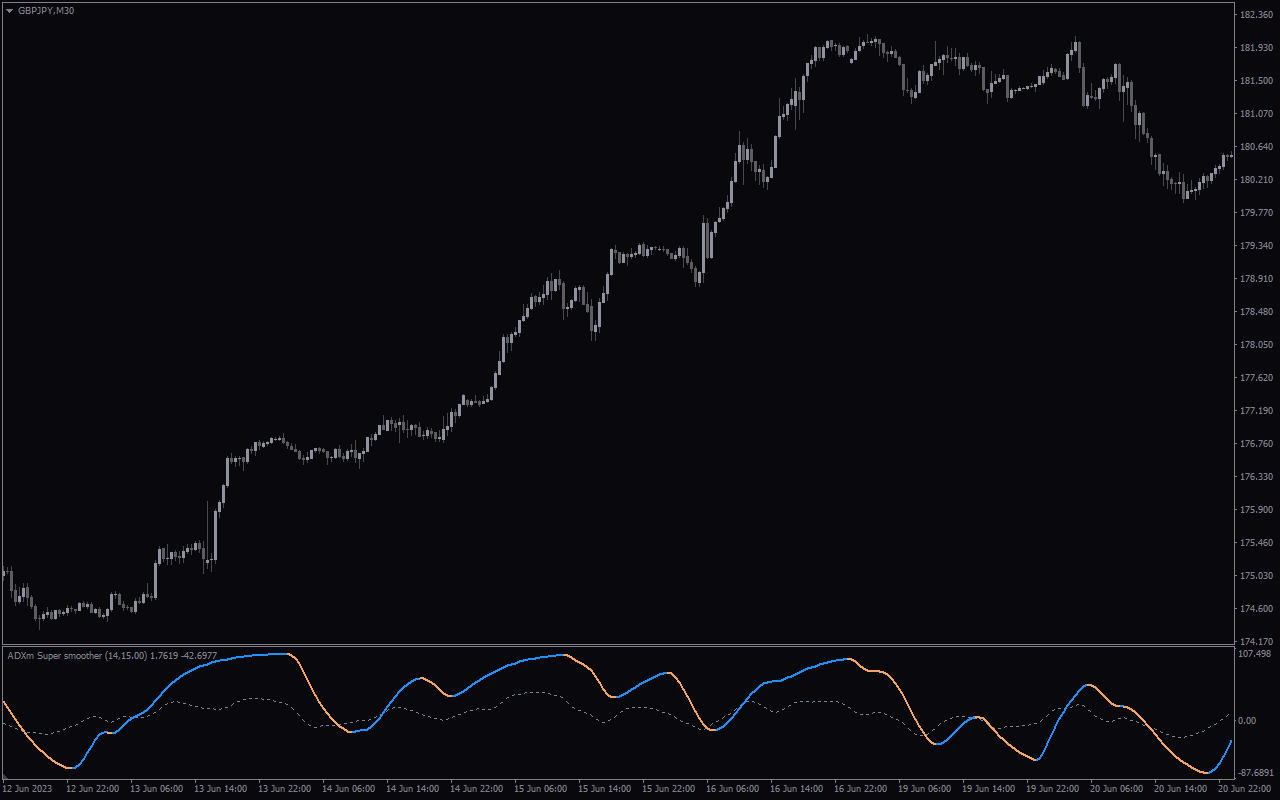Select the 182.360 price level label

tap(1255, 15)
